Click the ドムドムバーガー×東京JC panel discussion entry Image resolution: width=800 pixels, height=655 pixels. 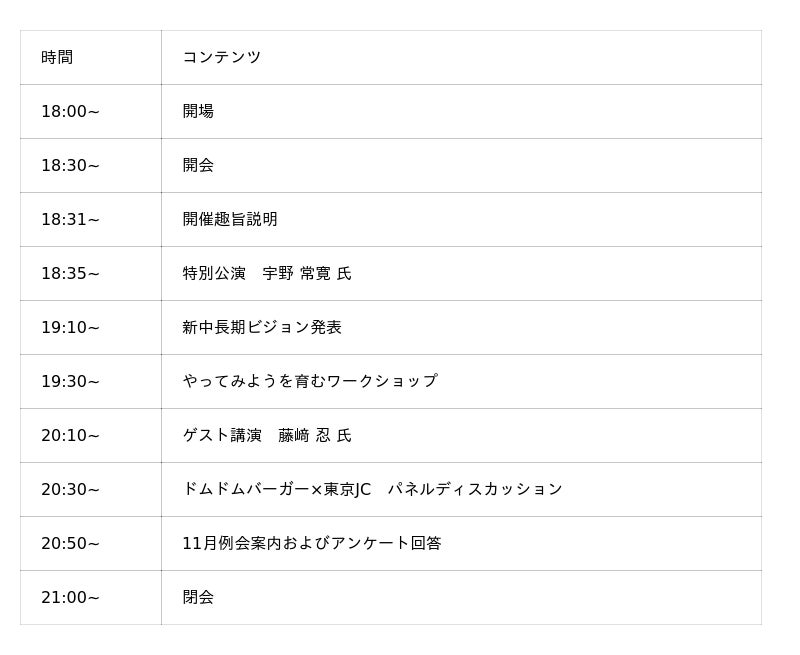[372, 490]
